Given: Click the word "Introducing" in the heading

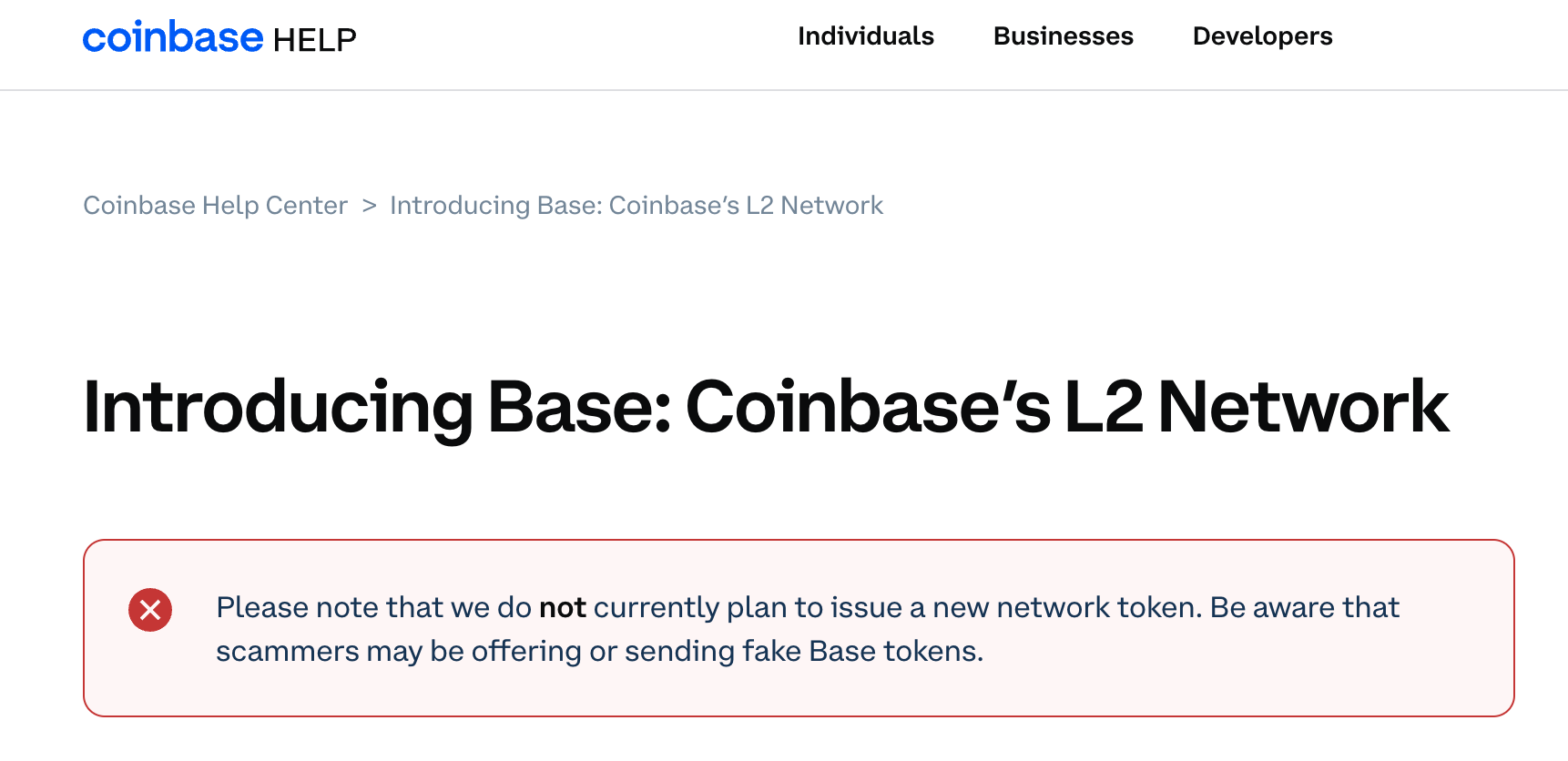Looking at the screenshot, I should [278, 407].
